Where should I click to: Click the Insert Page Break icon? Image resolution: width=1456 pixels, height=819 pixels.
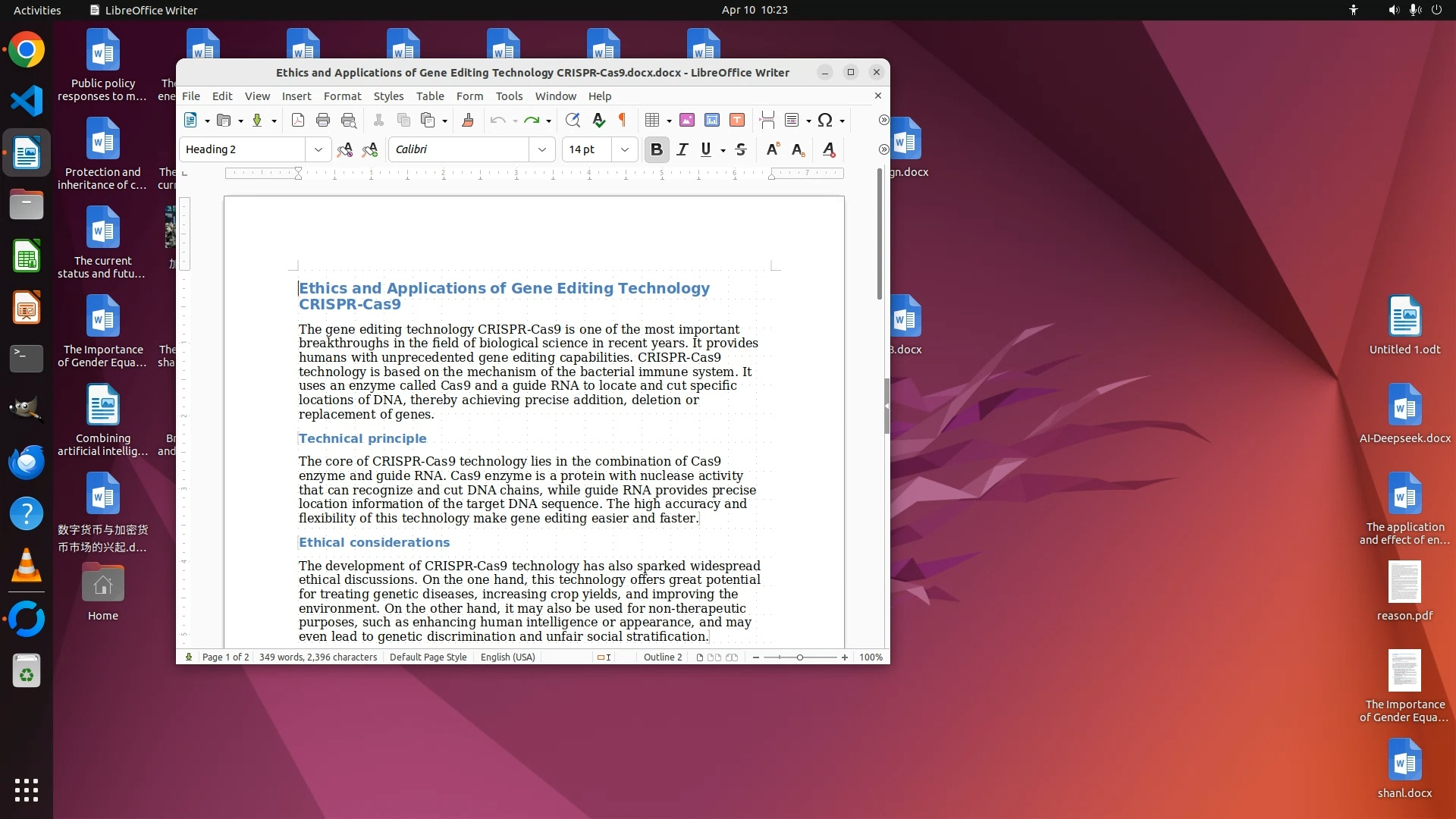click(x=767, y=121)
